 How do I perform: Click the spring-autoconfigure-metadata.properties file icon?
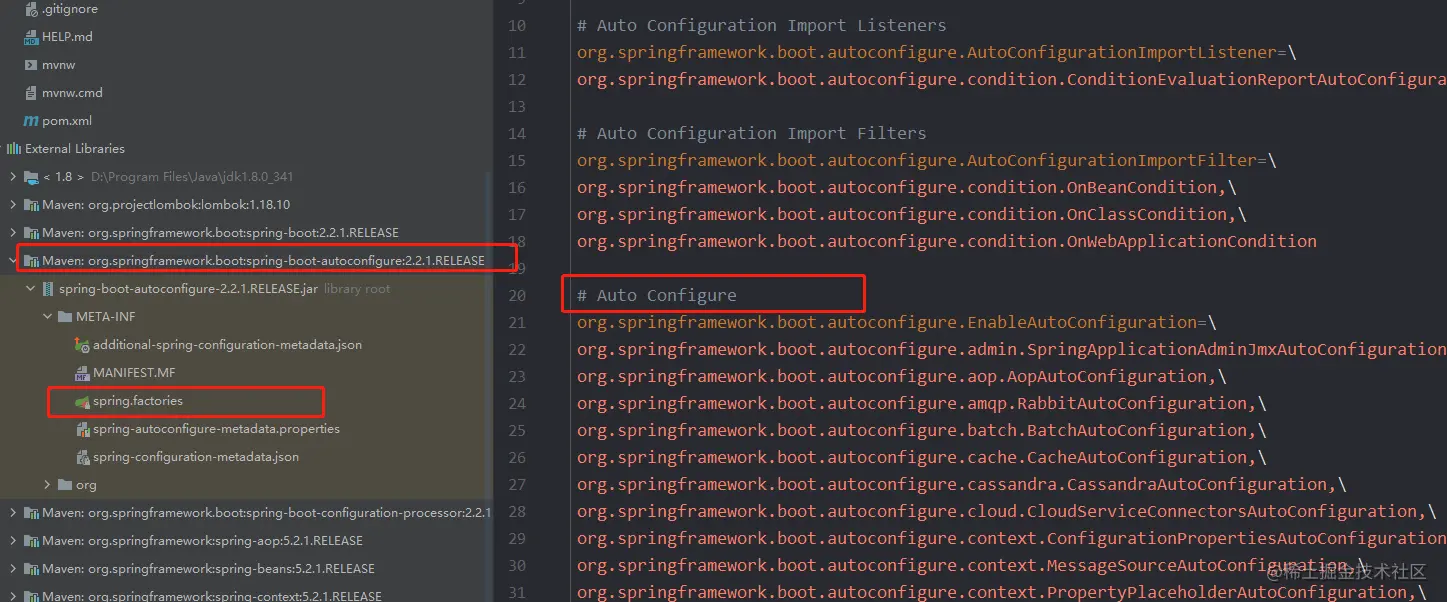pyautogui.click(x=83, y=429)
